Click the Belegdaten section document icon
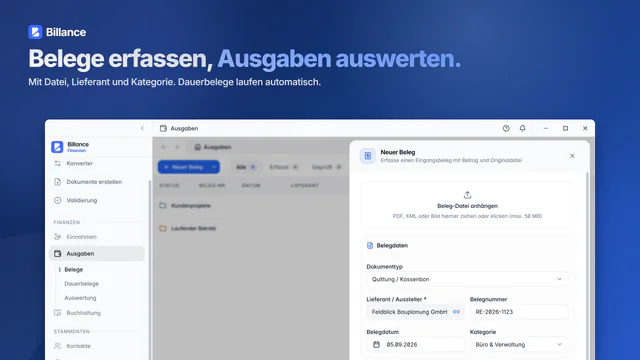 (370, 245)
